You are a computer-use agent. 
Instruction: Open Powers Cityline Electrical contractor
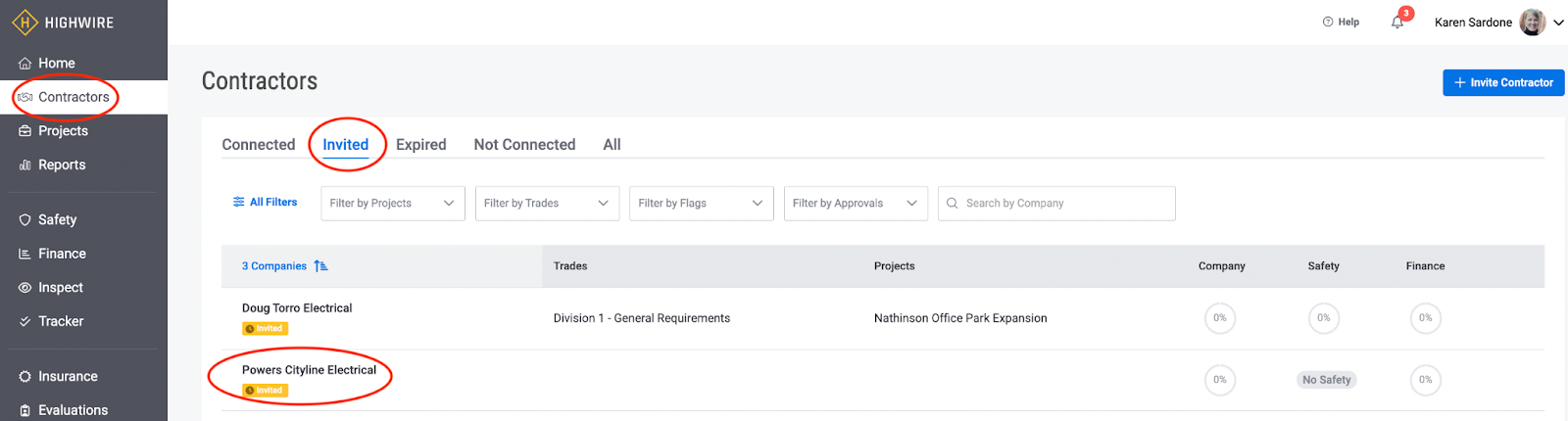click(x=309, y=369)
